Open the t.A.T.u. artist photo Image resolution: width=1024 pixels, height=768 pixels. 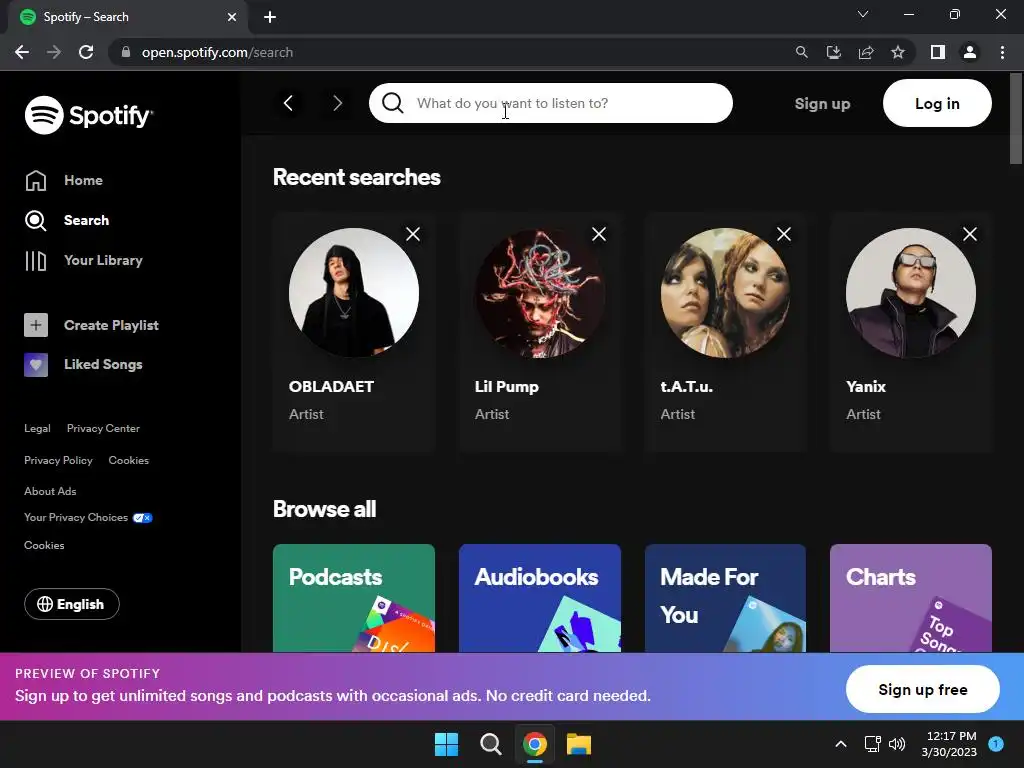coord(726,293)
